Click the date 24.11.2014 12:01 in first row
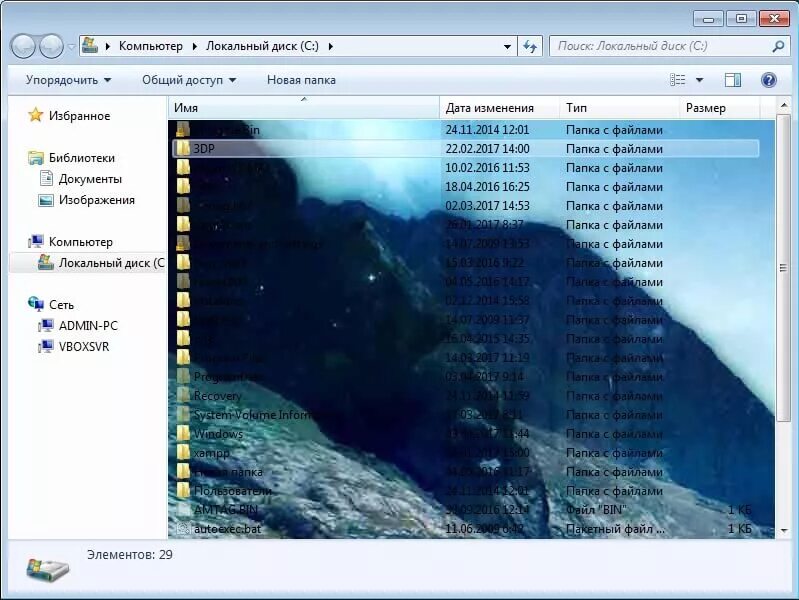799x600 pixels. (x=487, y=130)
